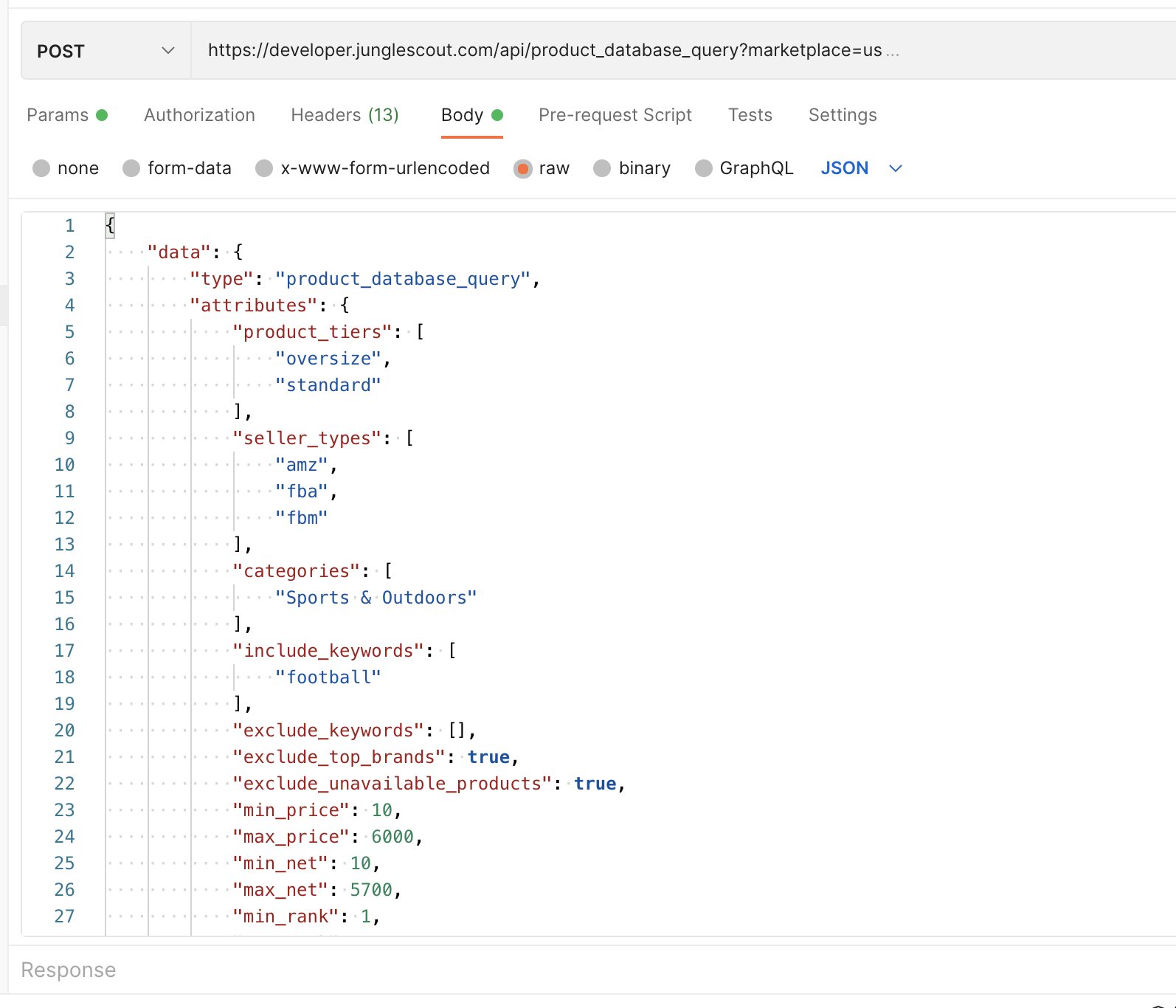Screen dimensions: 1176x1008
Task: Click the "product_tiers" key
Action: (313, 332)
